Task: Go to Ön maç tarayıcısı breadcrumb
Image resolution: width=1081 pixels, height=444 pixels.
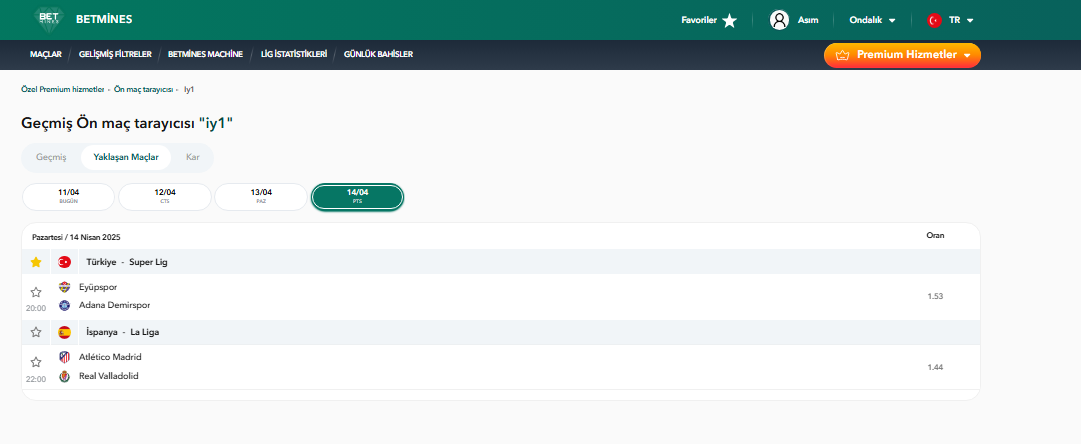Action: coord(143,90)
